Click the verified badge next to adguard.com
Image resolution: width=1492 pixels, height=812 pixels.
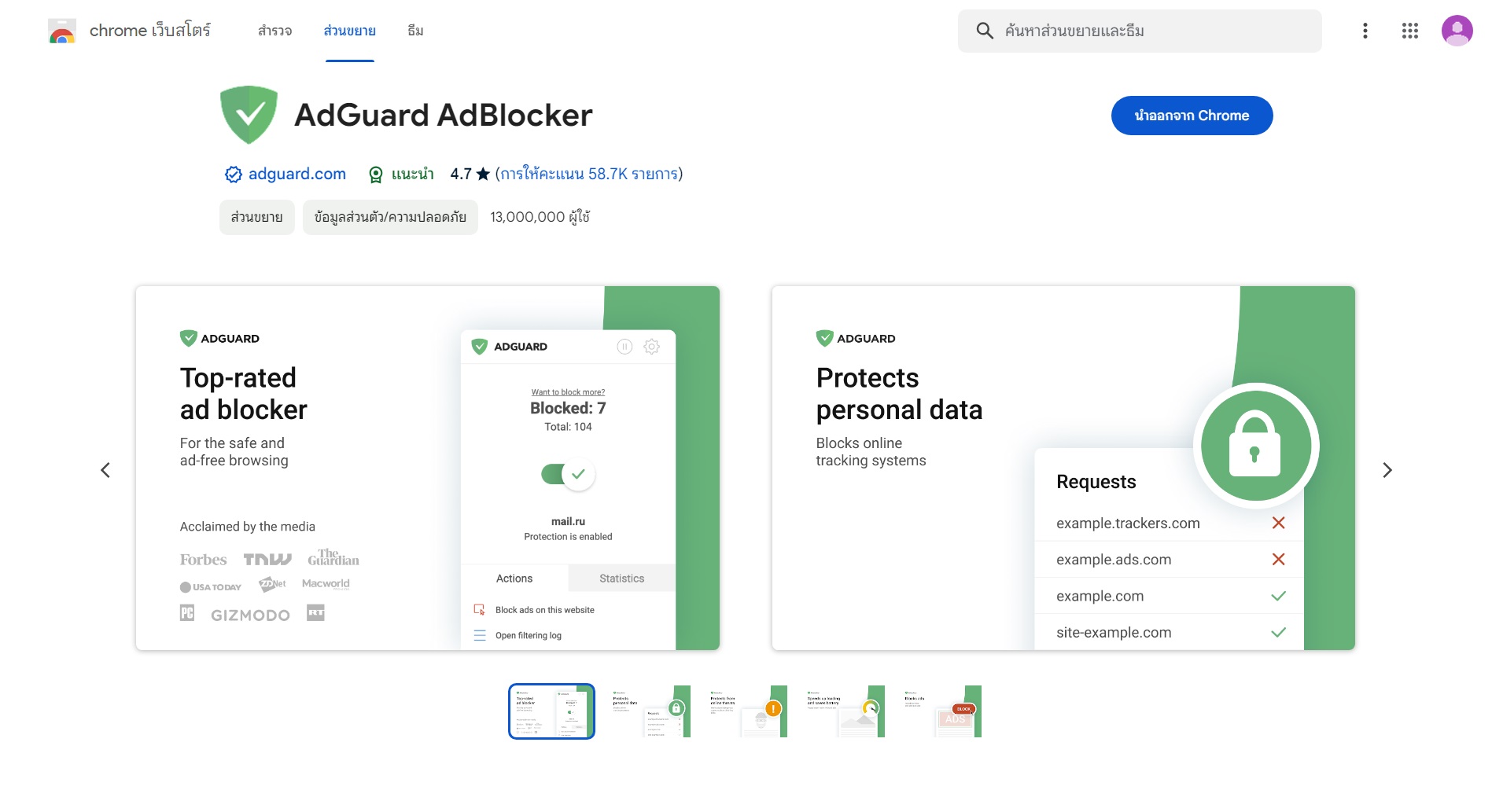[234, 175]
